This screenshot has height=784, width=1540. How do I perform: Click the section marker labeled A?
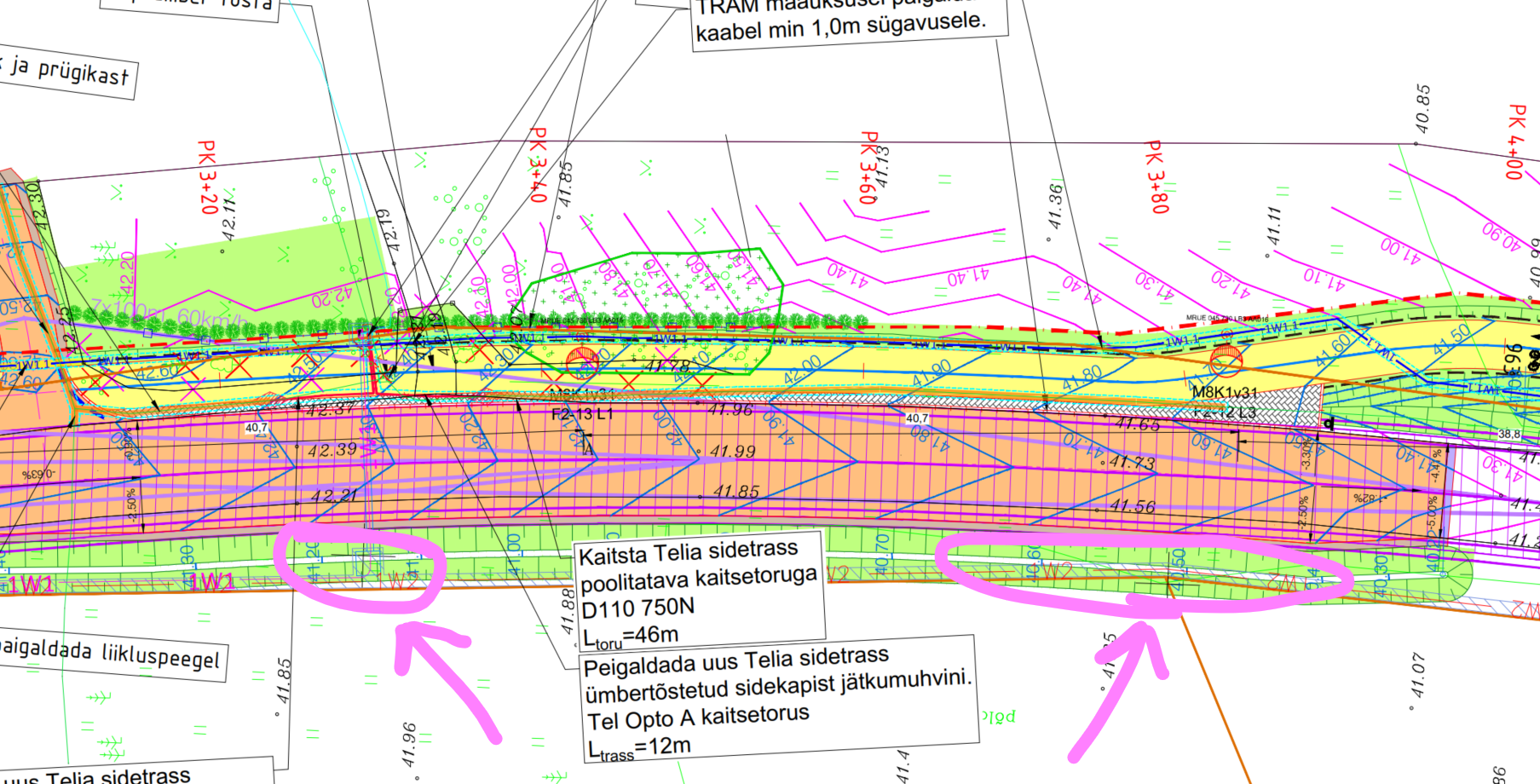588,448
